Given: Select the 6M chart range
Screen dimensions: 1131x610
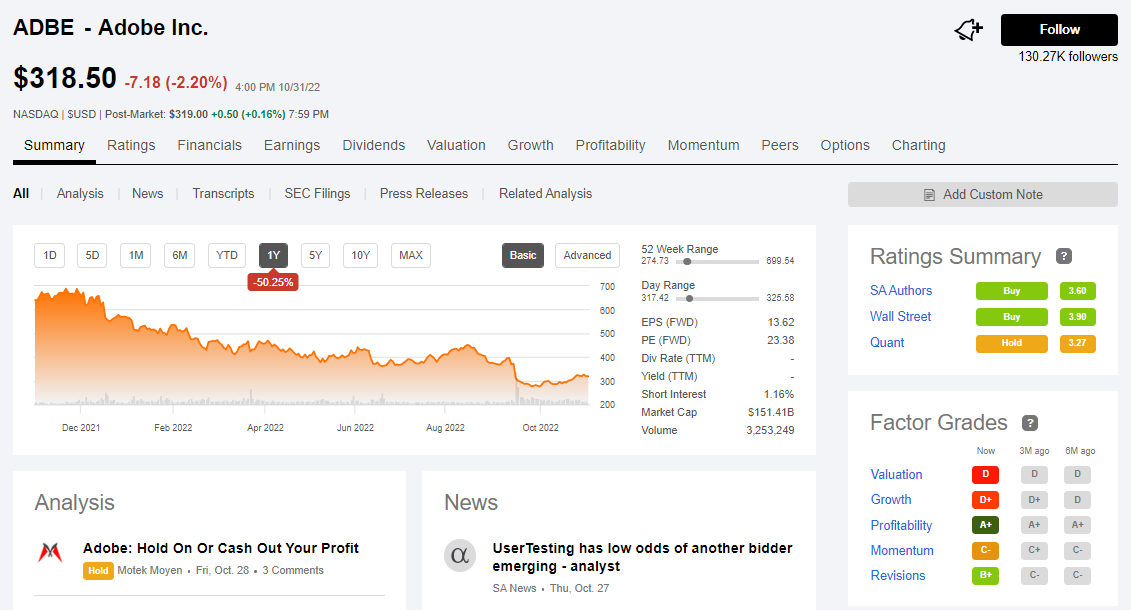Looking at the screenshot, I should tap(180, 255).
